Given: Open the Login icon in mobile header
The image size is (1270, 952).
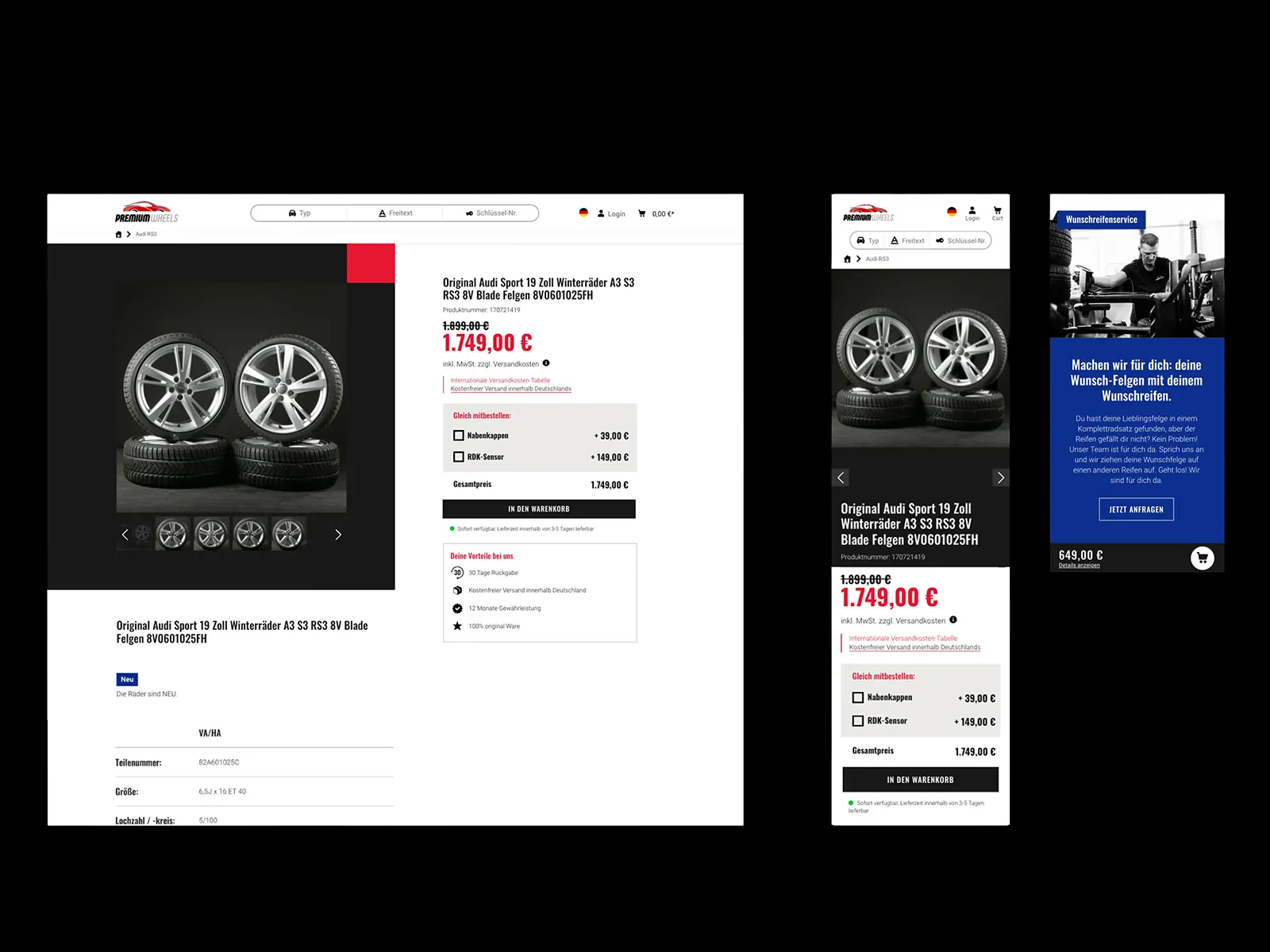Looking at the screenshot, I should (972, 213).
